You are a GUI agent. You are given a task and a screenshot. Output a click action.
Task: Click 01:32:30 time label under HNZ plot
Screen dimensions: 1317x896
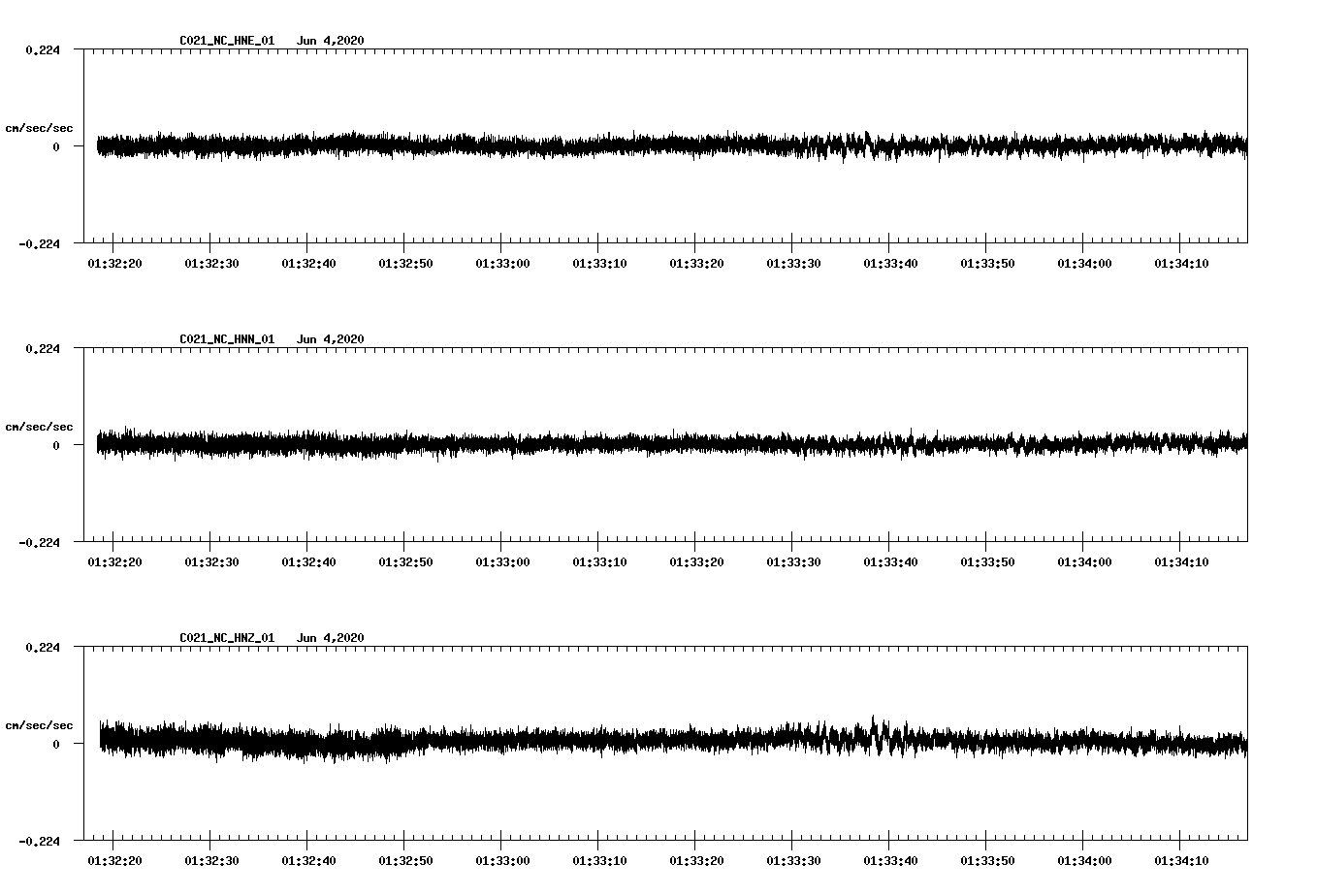click(x=211, y=861)
